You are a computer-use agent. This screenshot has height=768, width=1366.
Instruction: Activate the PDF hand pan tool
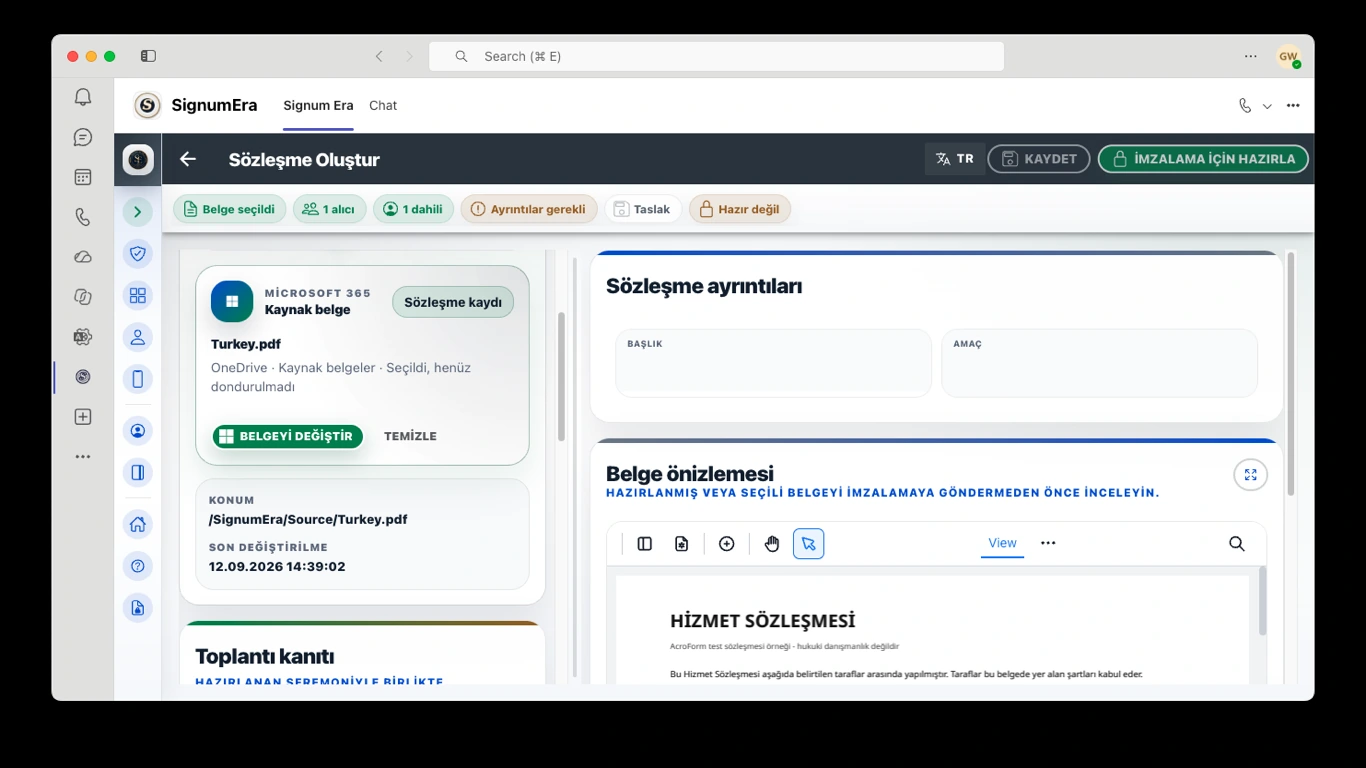coord(772,544)
